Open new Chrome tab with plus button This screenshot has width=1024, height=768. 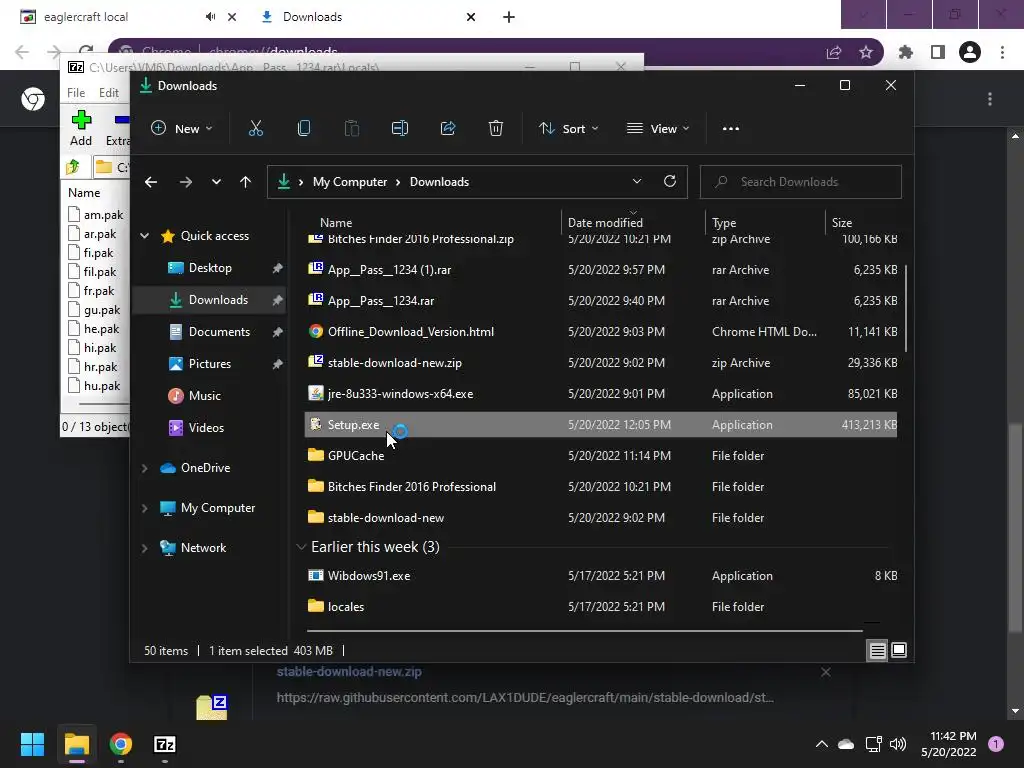509,17
